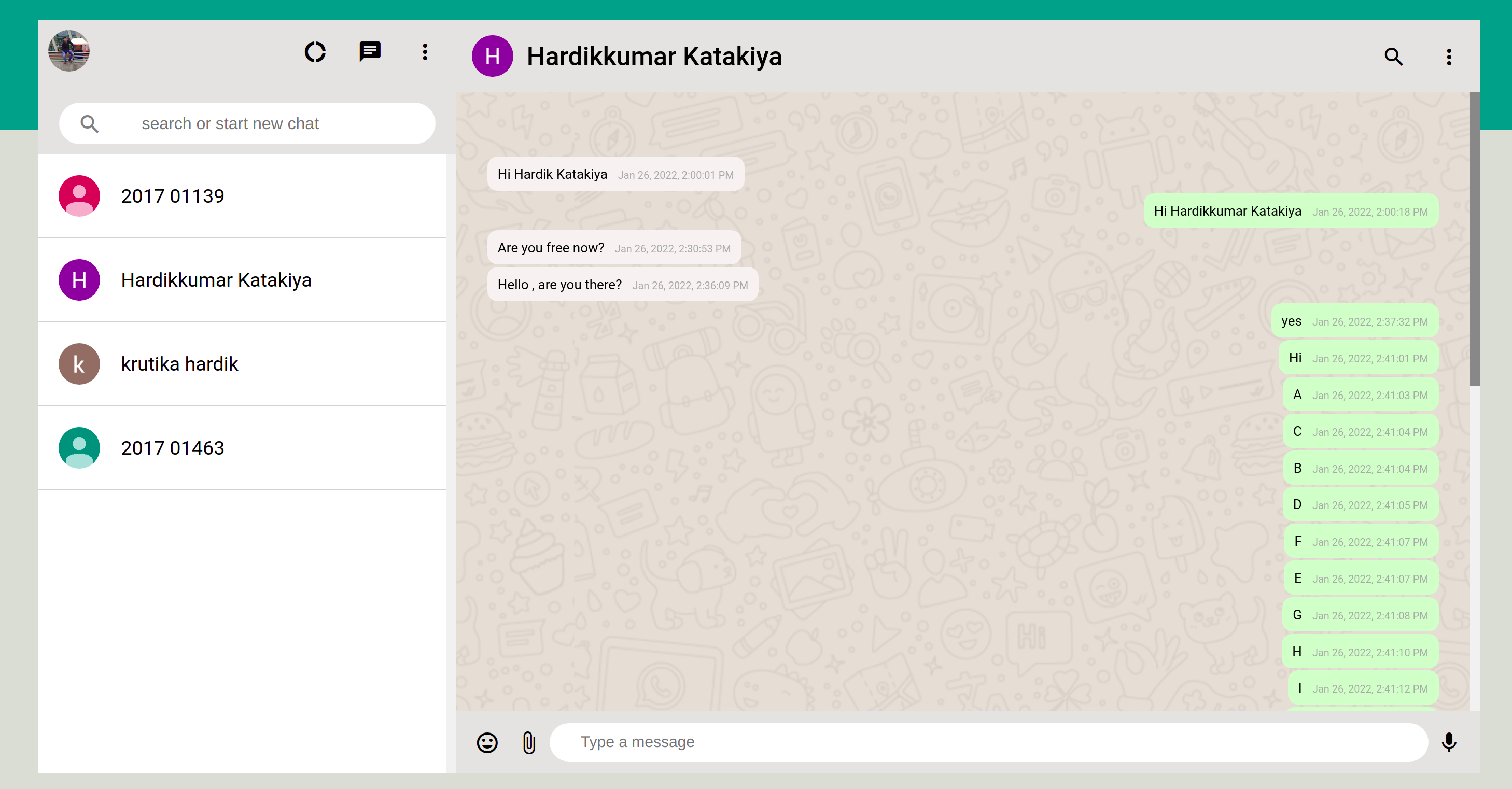Start a new chat using the chat icon
This screenshot has width=1512, height=789.
370,52
